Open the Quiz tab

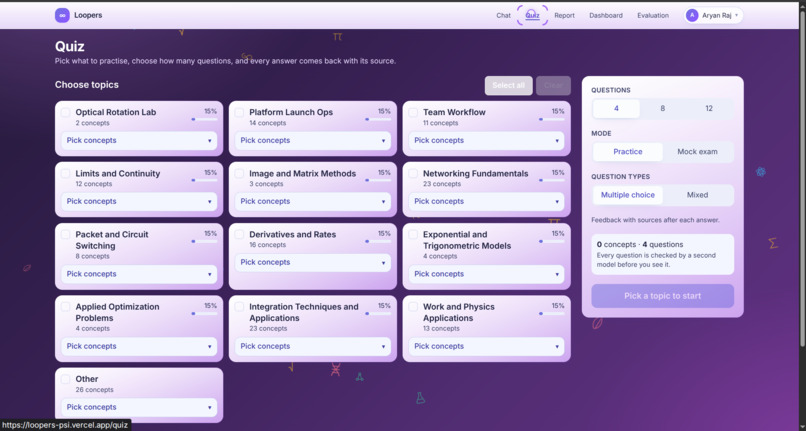pyautogui.click(x=533, y=15)
